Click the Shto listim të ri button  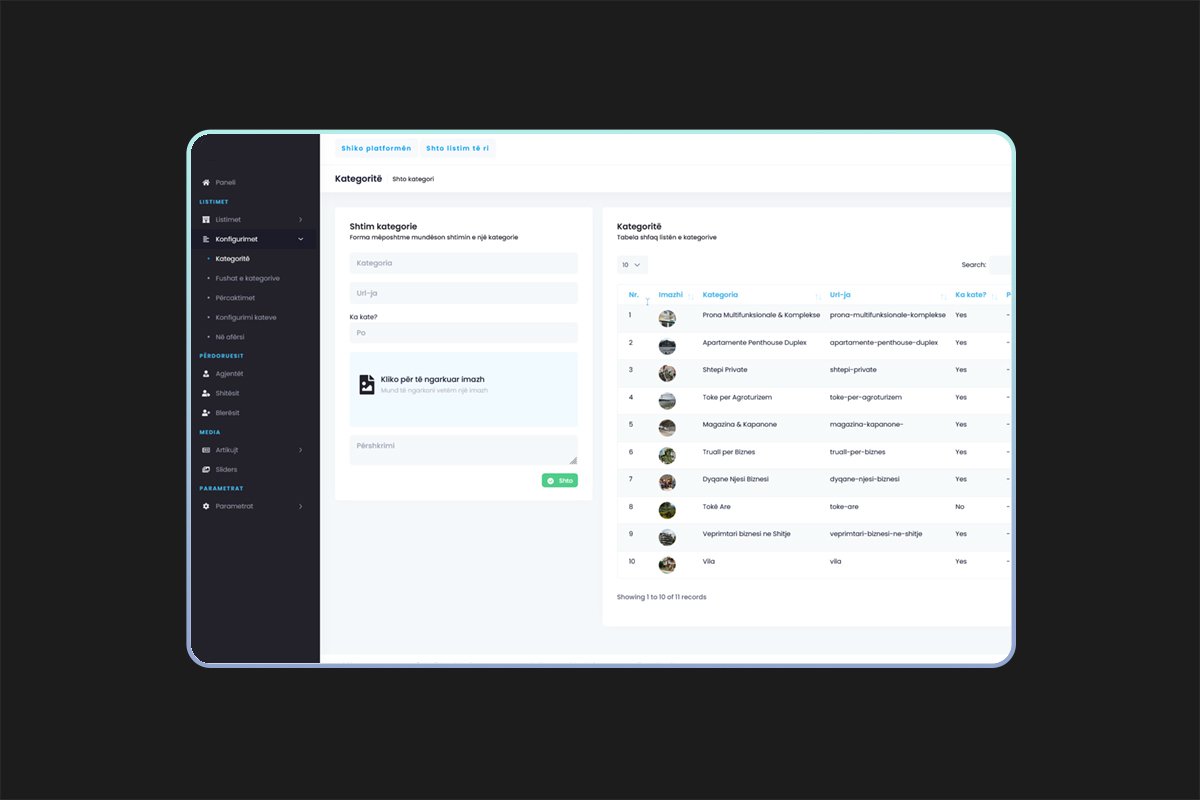[457, 149]
